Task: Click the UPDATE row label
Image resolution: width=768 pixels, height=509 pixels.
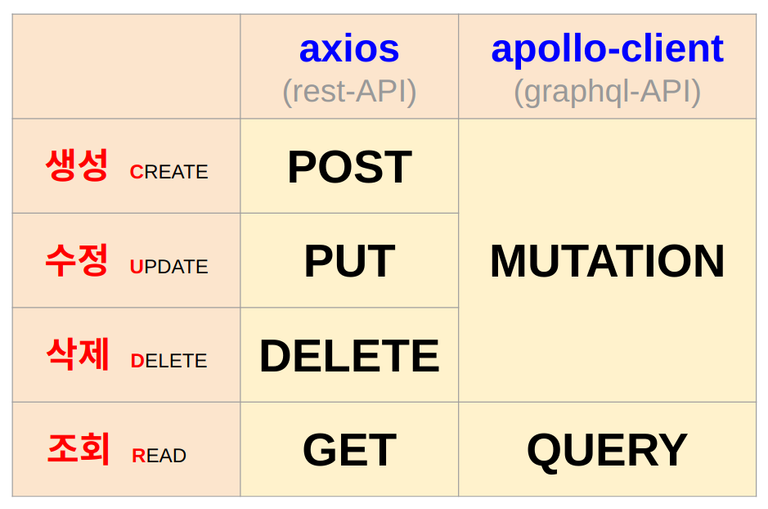Action: 169,267
